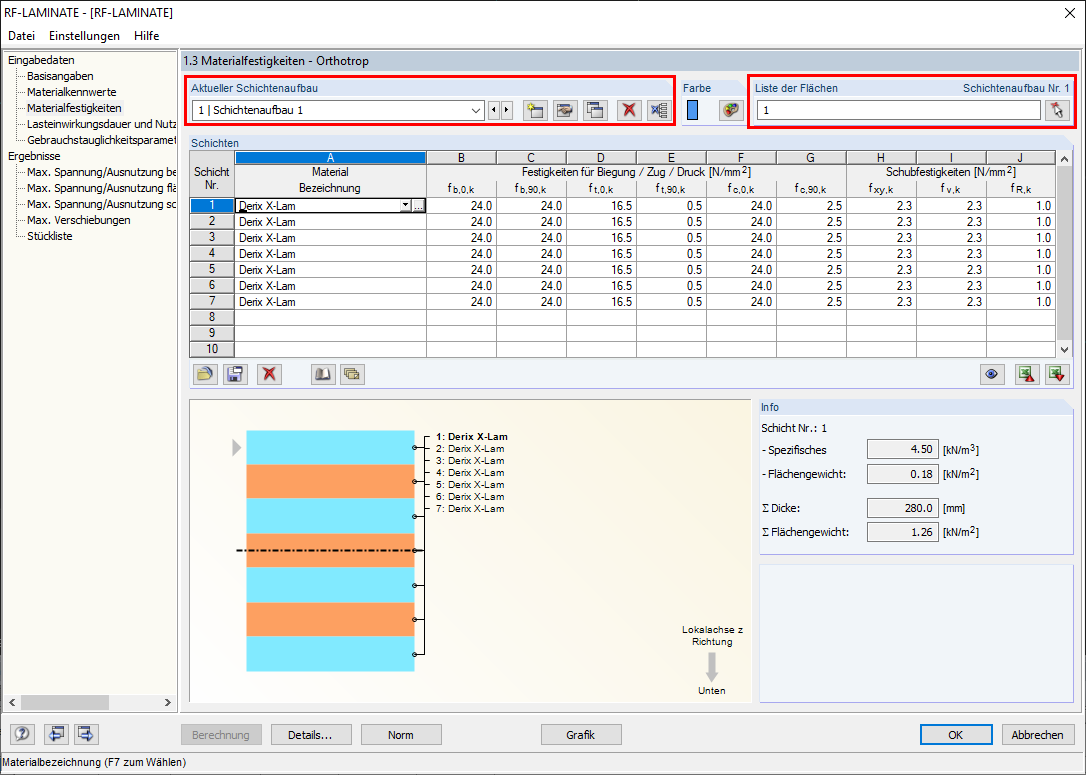Click Derix X-Lam cell in row 5
Viewport: 1086px width, 775px height.
330,269
